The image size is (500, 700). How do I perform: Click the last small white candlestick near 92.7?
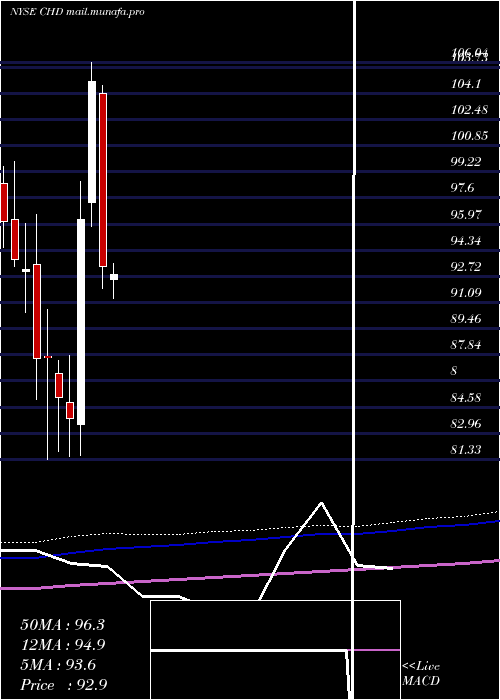pyautogui.click(x=114, y=277)
